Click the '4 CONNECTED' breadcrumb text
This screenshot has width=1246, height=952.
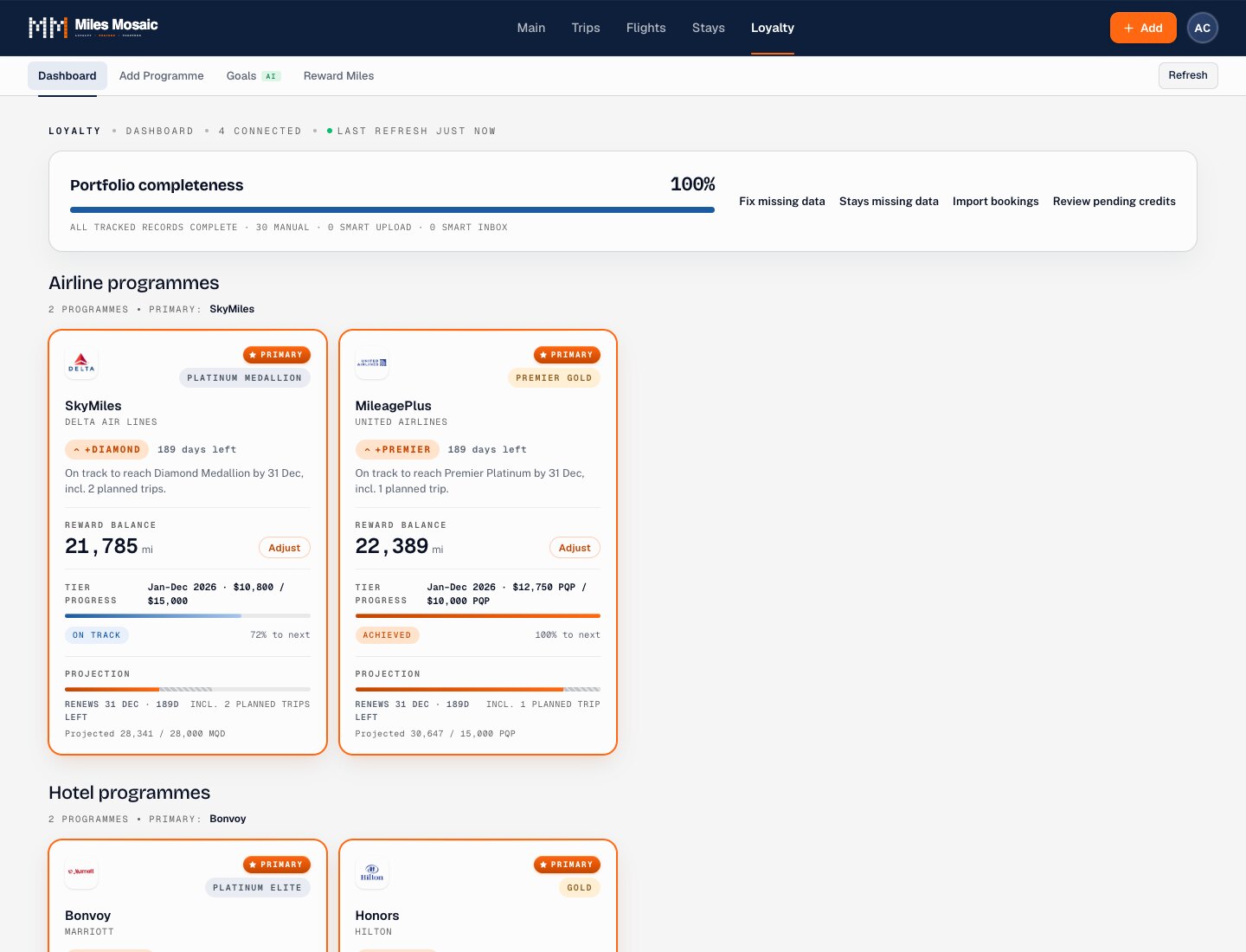coord(260,132)
